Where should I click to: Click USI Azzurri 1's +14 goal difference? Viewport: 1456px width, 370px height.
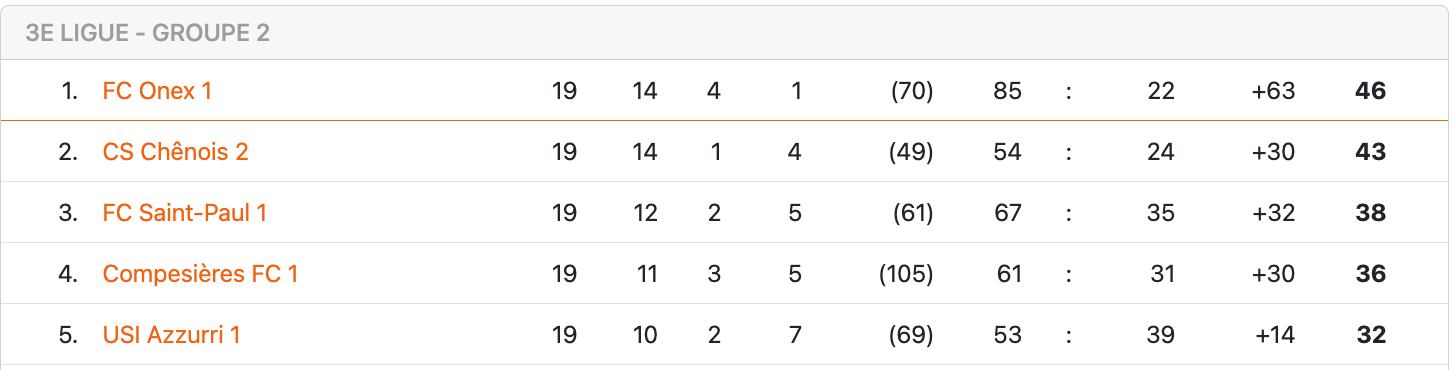(x=1275, y=335)
